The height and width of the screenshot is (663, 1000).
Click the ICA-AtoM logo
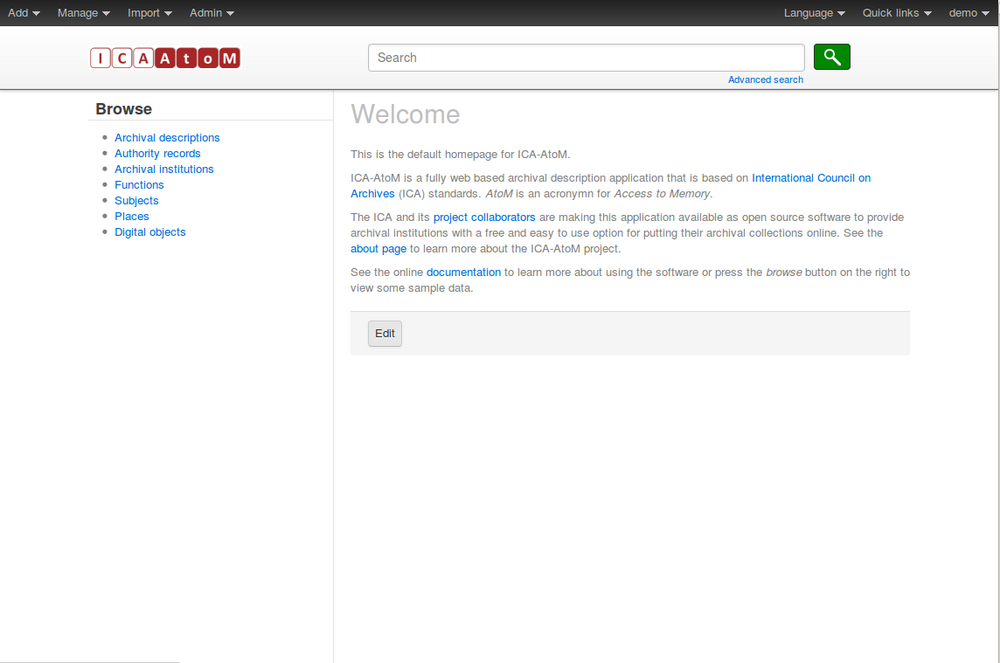[163, 58]
